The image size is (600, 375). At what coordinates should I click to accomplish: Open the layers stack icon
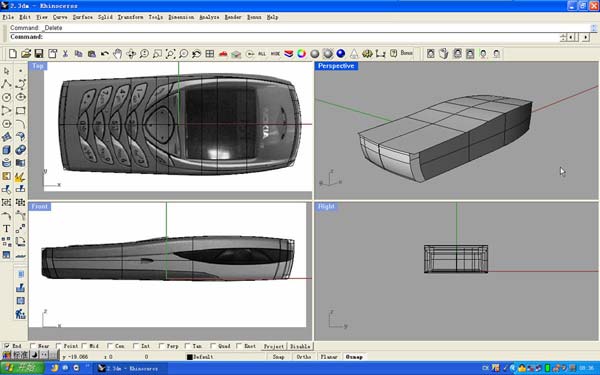click(x=289, y=54)
